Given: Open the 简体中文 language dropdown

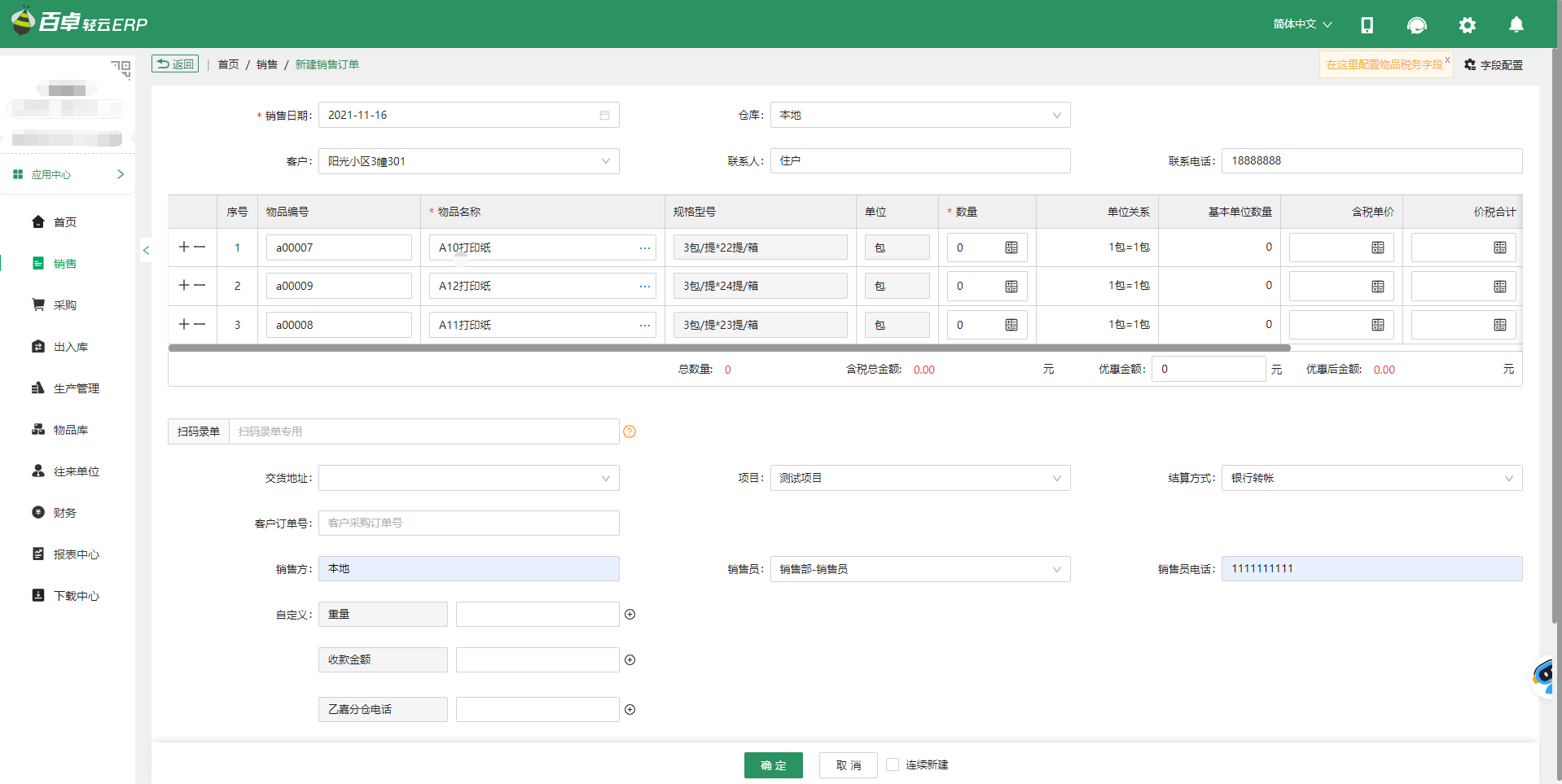Looking at the screenshot, I should (x=1303, y=24).
